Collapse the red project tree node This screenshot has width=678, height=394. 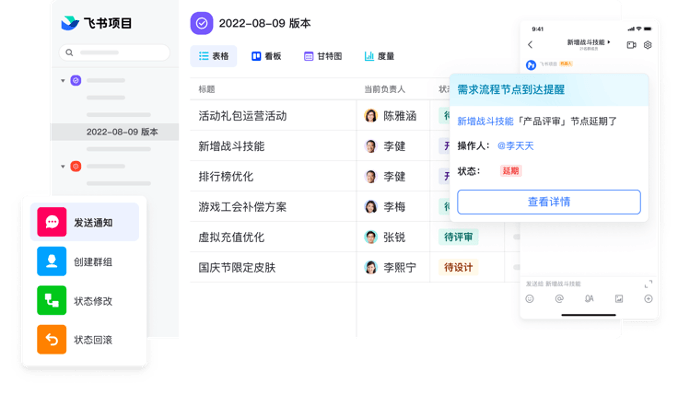click(63, 167)
